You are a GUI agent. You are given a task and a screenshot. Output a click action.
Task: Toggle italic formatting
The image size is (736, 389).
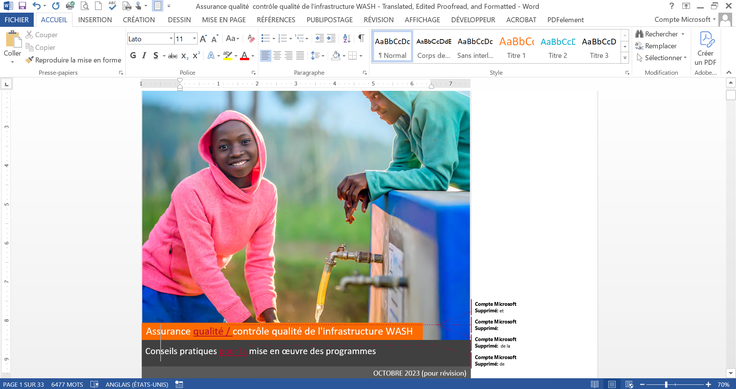(x=144, y=56)
